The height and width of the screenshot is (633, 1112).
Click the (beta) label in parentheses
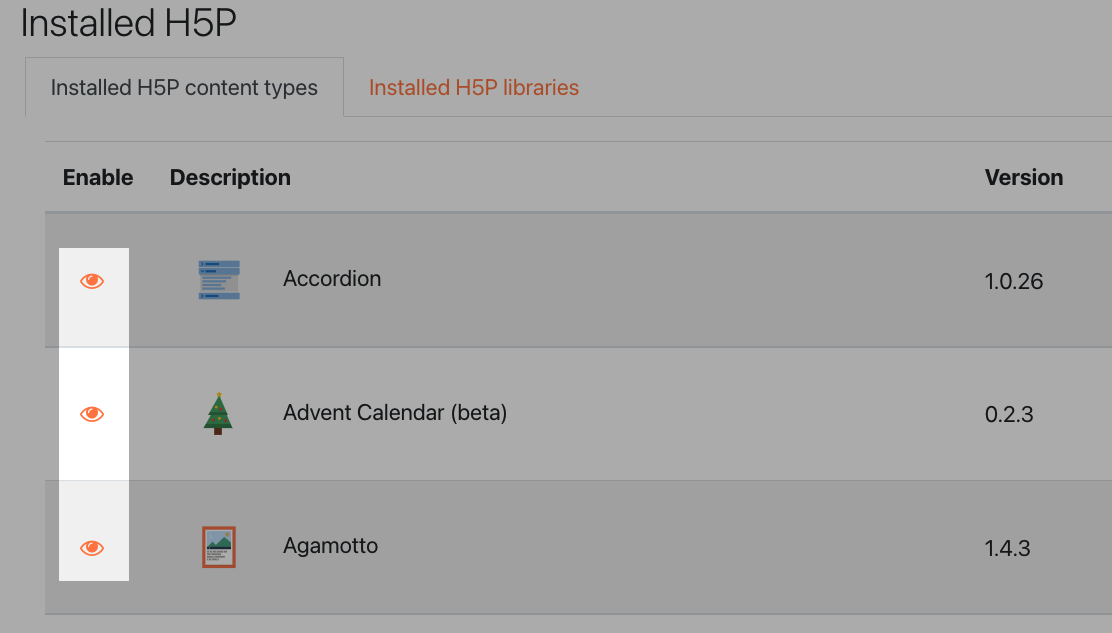coord(479,413)
